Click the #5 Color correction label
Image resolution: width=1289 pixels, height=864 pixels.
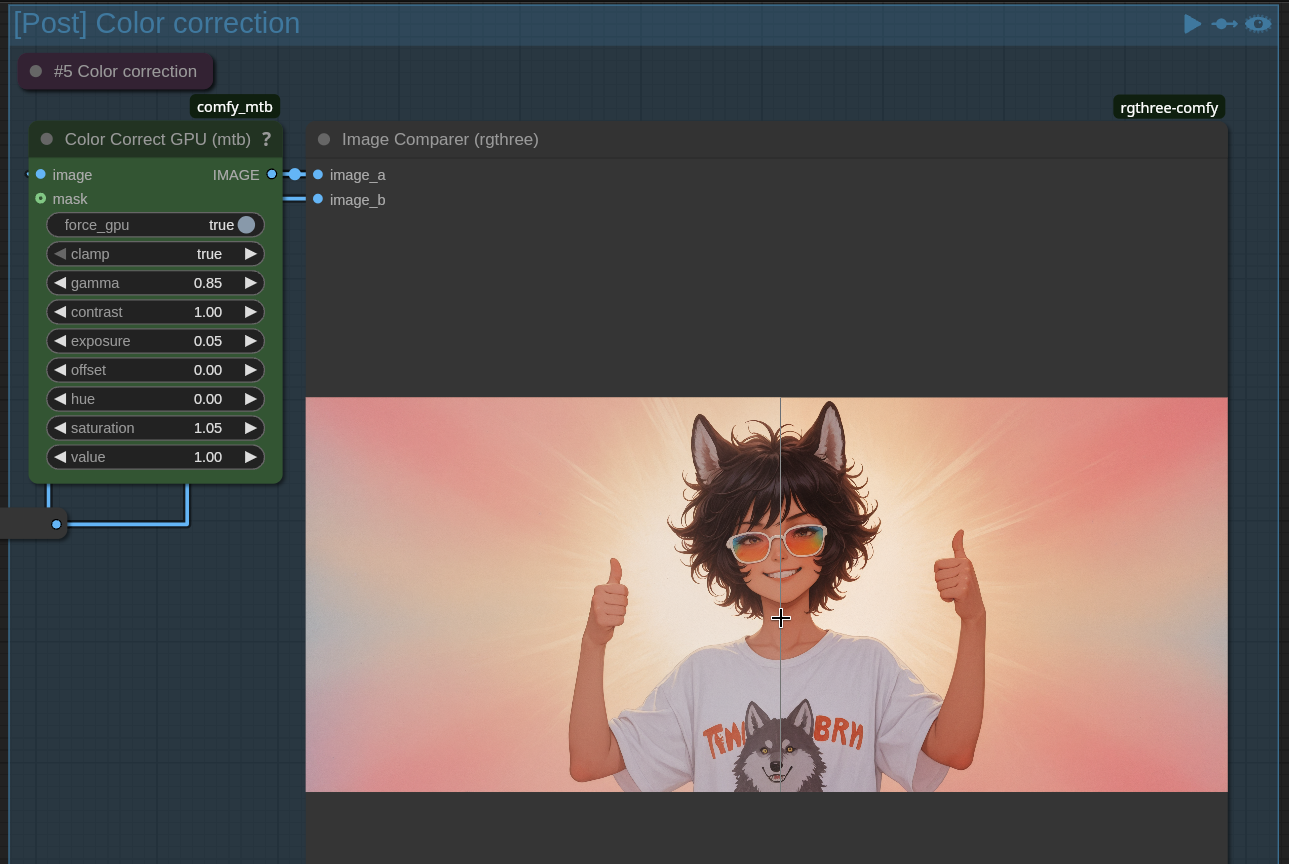[x=125, y=71]
